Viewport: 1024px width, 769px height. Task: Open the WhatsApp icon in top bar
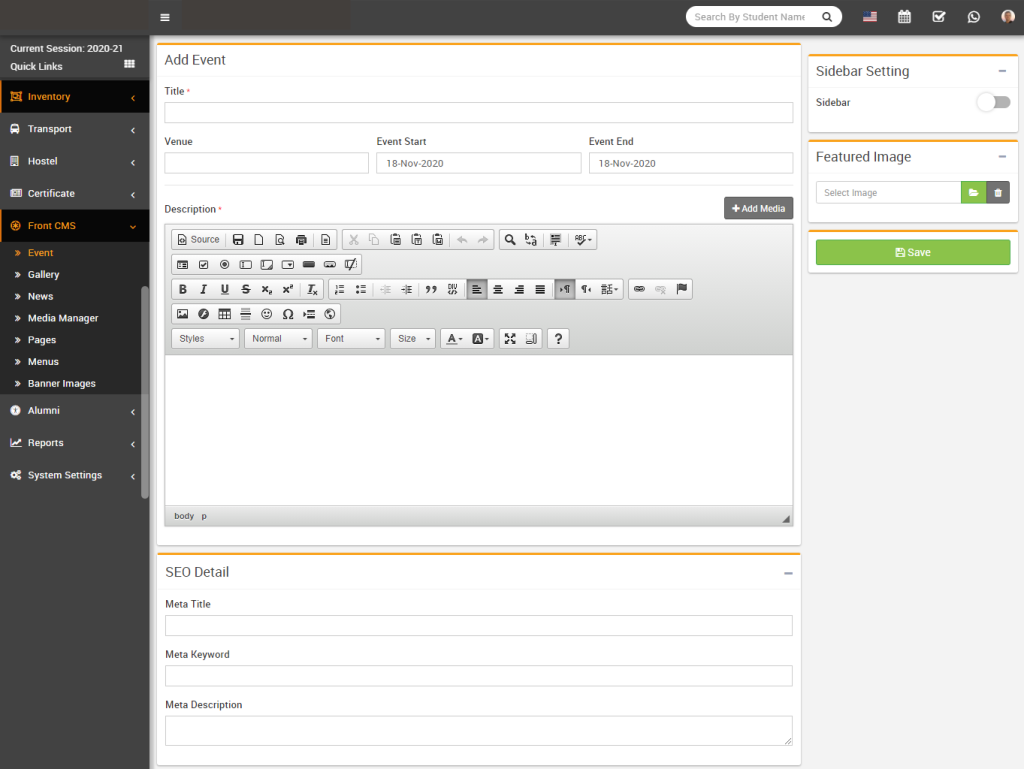coord(973,17)
